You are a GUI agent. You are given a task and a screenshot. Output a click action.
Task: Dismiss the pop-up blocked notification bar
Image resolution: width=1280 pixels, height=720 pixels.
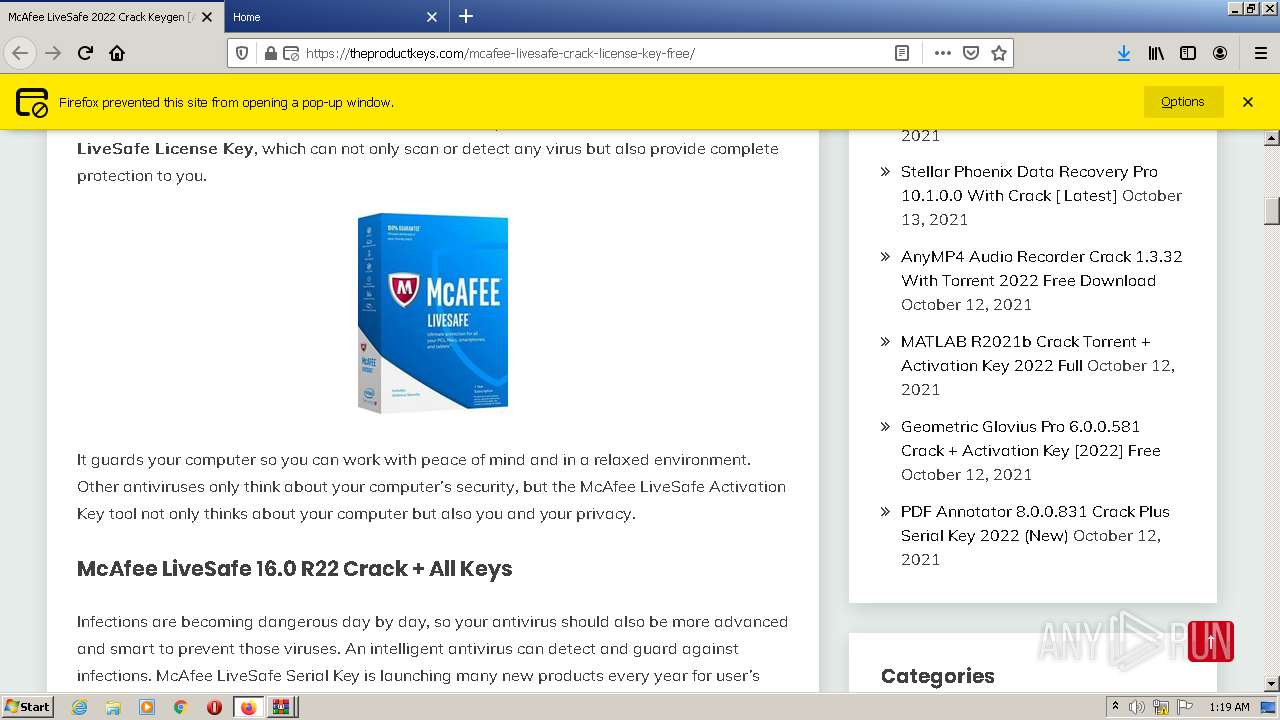coord(1248,102)
